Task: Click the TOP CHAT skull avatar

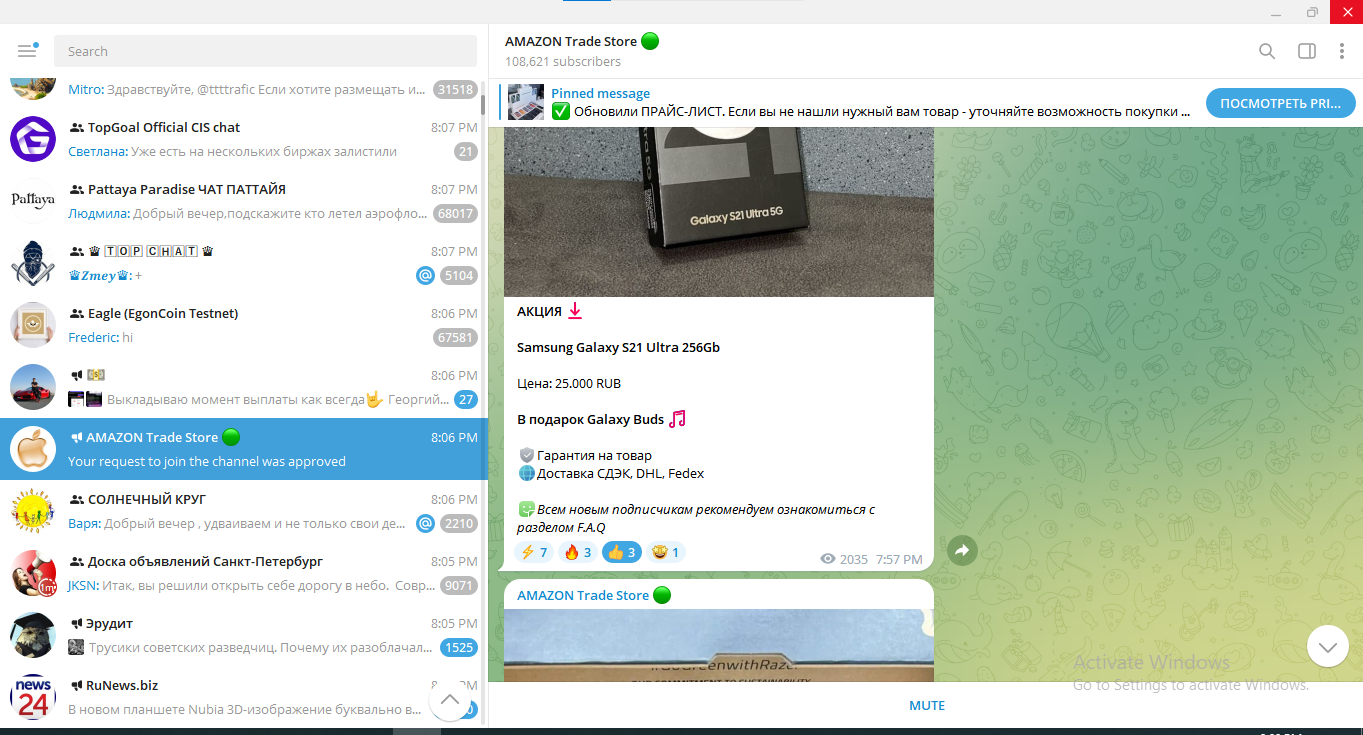Action: (x=33, y=263)
